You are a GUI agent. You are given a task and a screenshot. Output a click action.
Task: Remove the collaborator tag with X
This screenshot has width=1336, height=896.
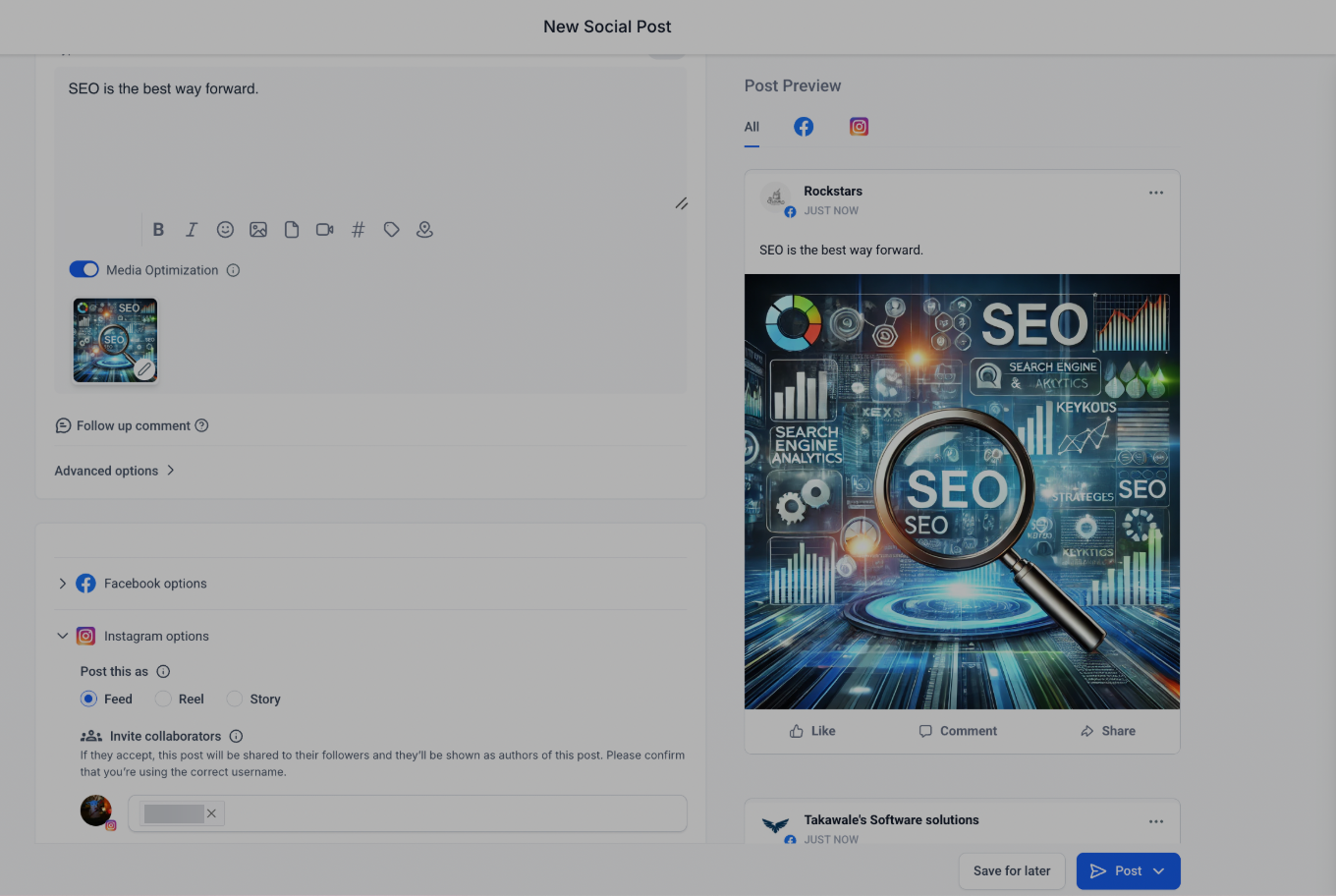(211, 813)
